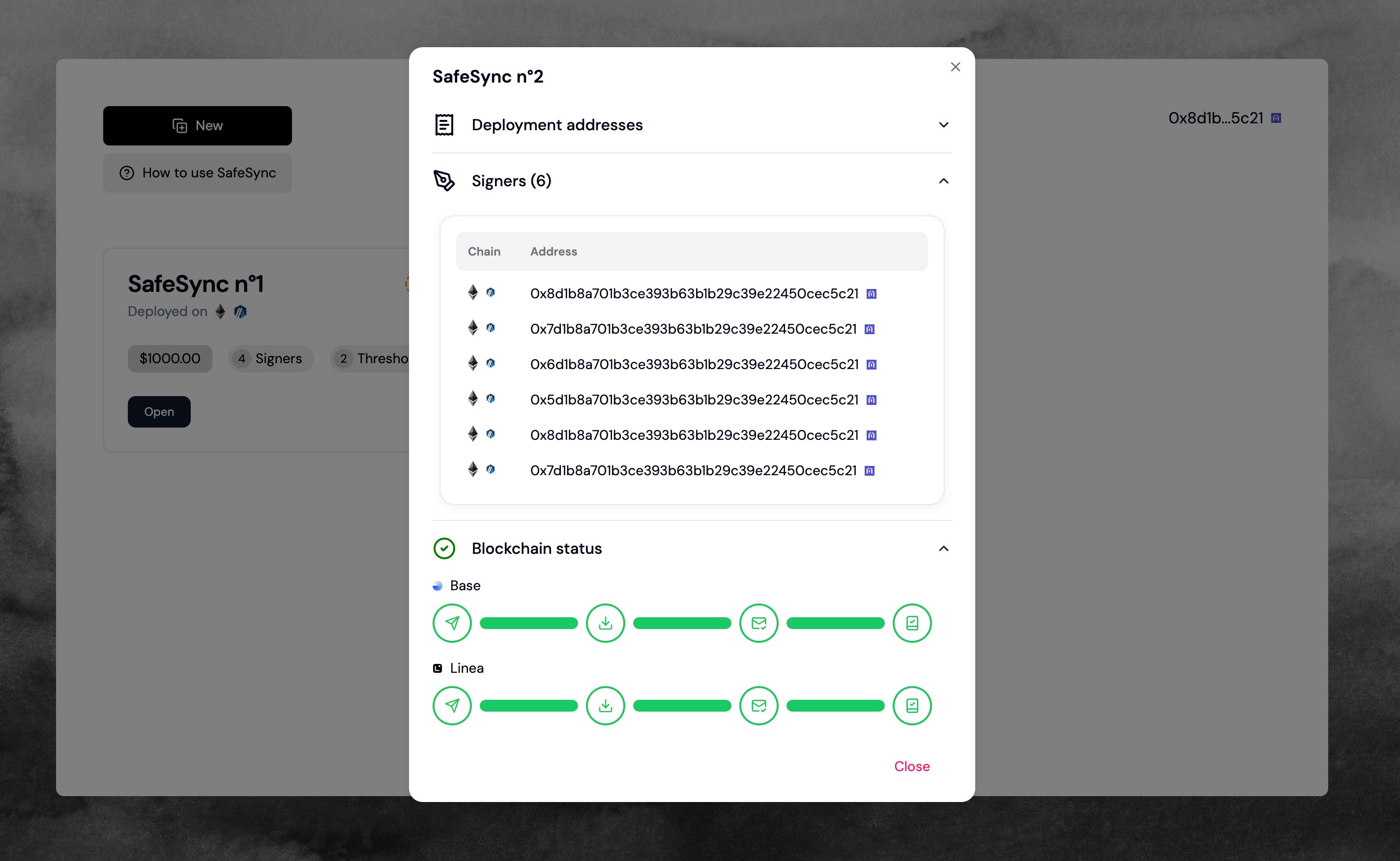Click the Blockchain status green check icon
The image size is (1400, 861).
(x=444, y=548)
